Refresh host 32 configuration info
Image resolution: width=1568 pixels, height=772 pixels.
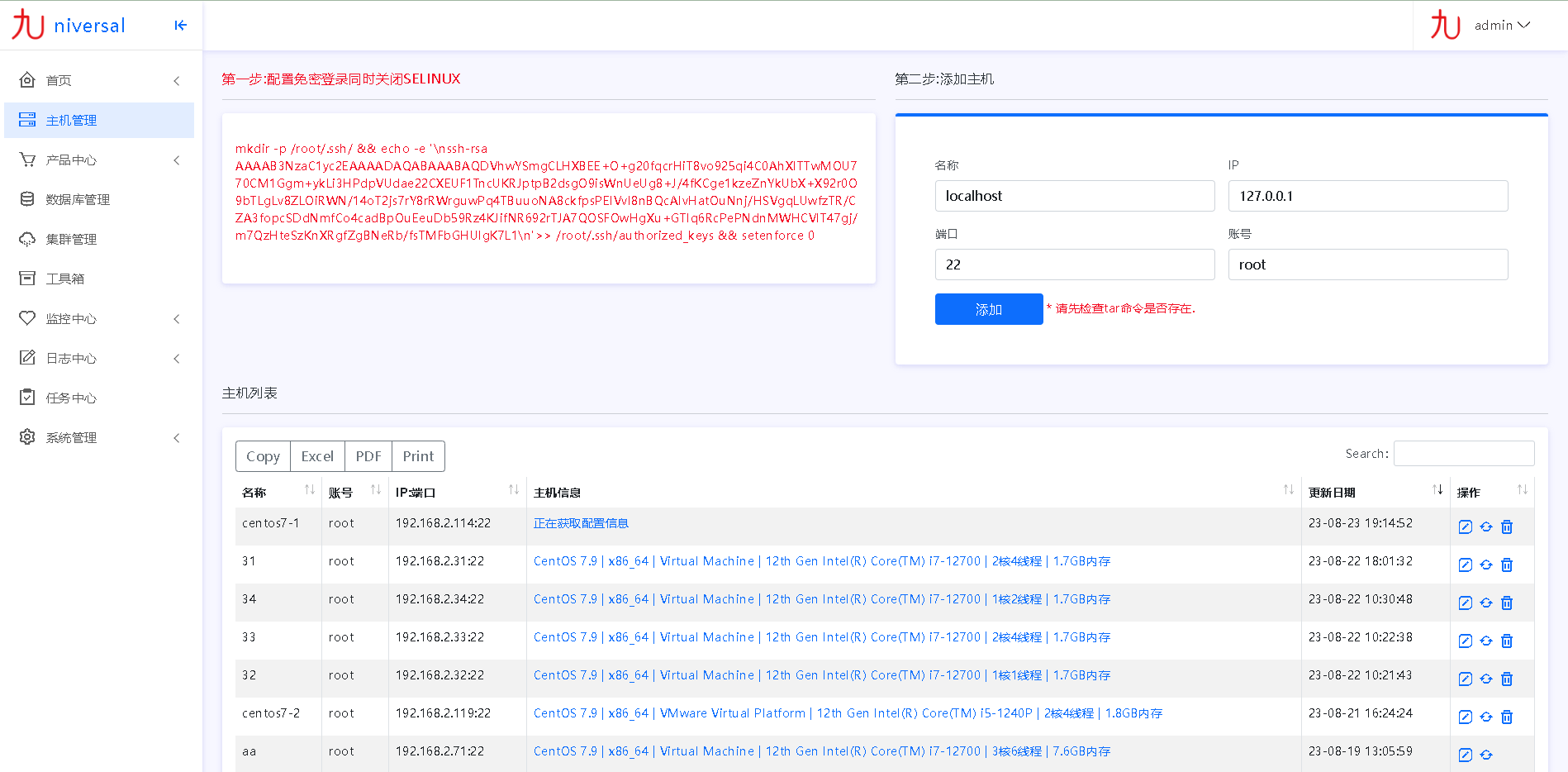pyautogui.click(x=1485, y=679)
